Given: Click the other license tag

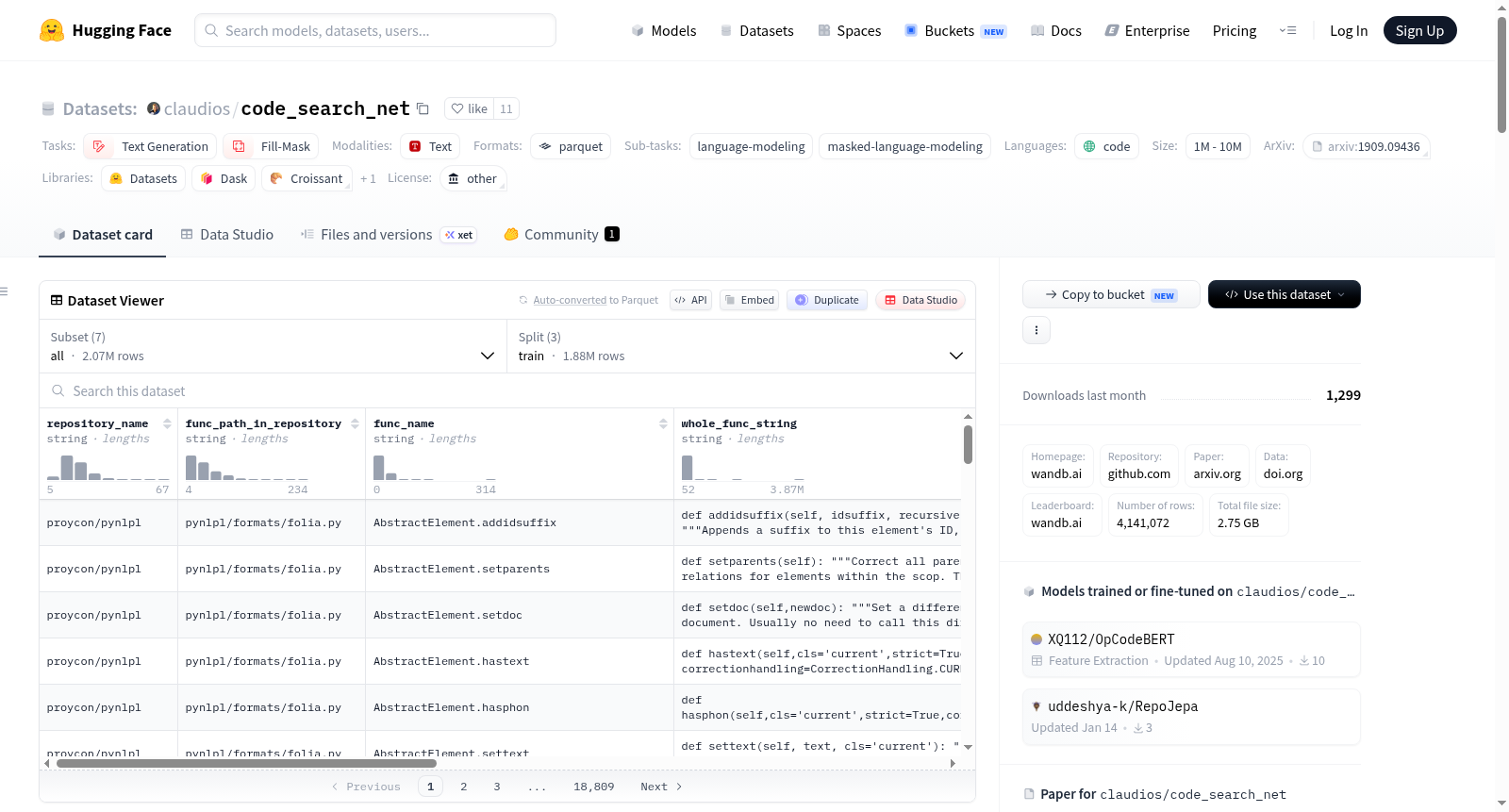Looking at the screenshot, I should tap(473, 178).
